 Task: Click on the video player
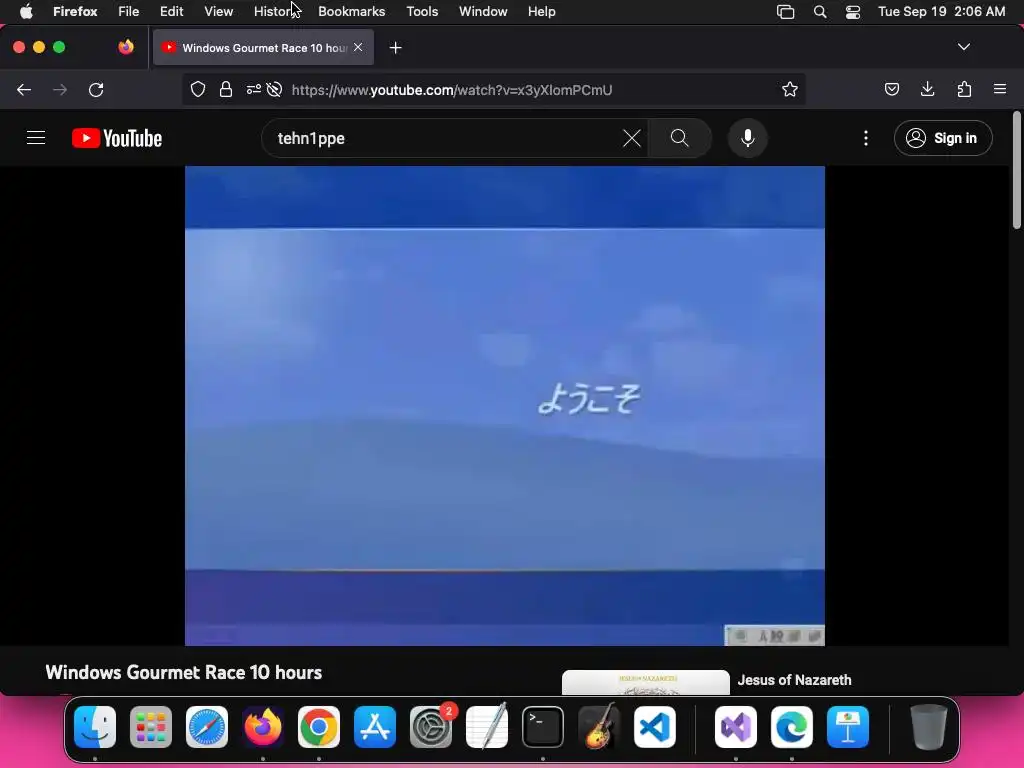click(505, 406)
